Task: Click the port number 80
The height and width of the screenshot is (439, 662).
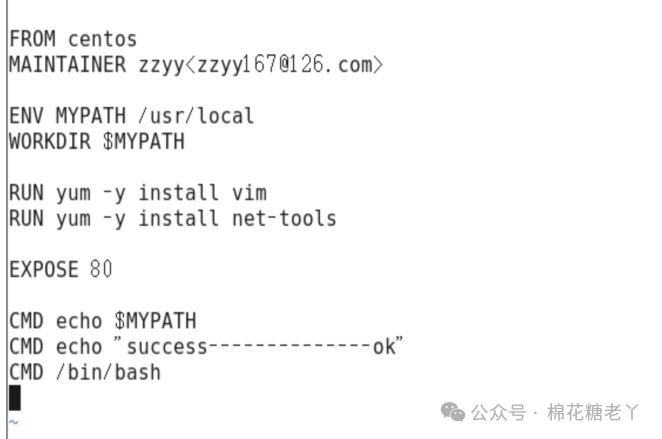Action: tap(101, 270)
